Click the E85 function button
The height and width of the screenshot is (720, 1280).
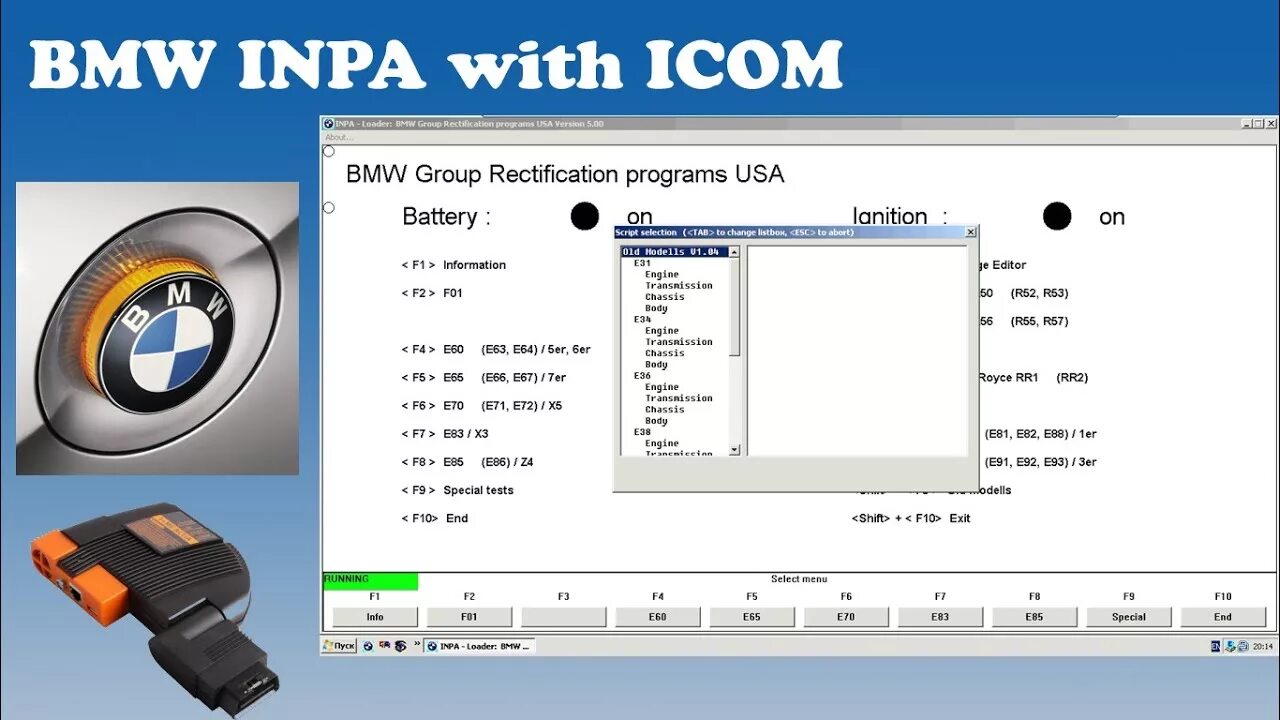tap(1034, 617)
